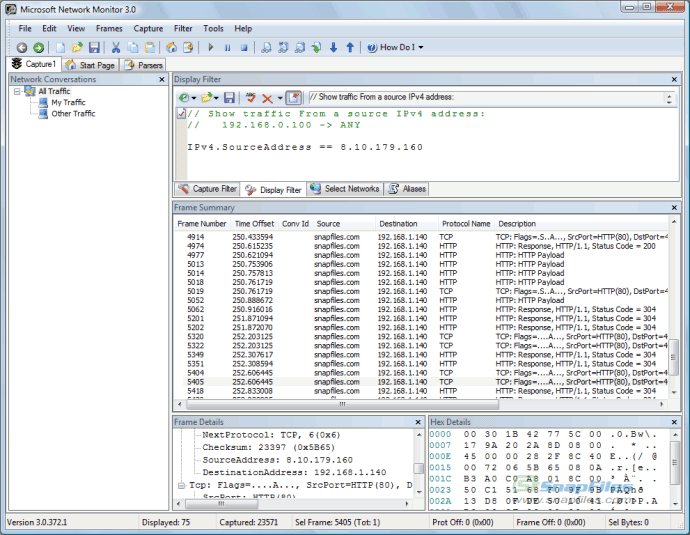Open the Tools menu
690x535 pixels.
pyautogui.click(x=213, y=29)
